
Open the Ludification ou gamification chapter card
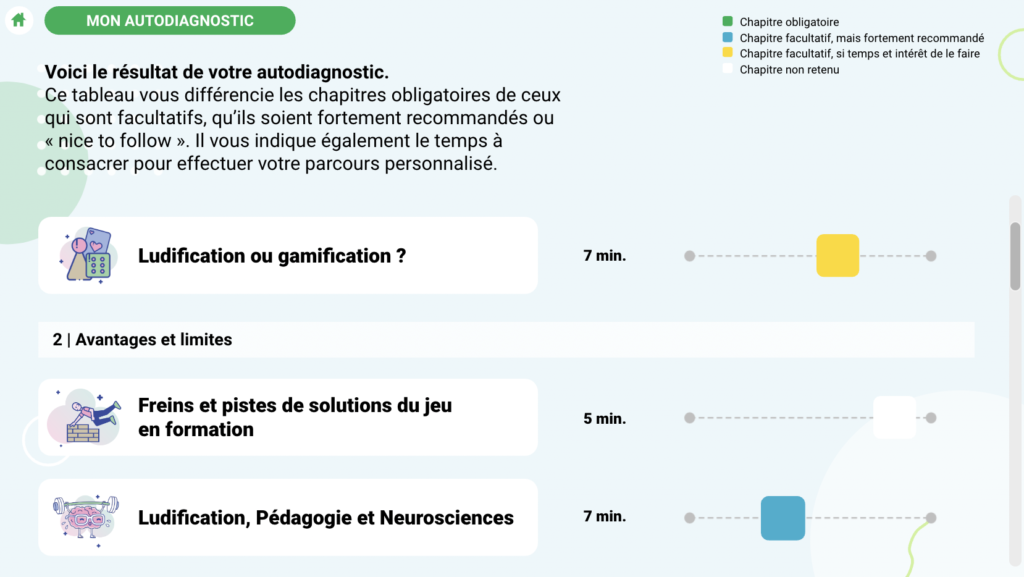pyautogui.click(x=288, y=255)
